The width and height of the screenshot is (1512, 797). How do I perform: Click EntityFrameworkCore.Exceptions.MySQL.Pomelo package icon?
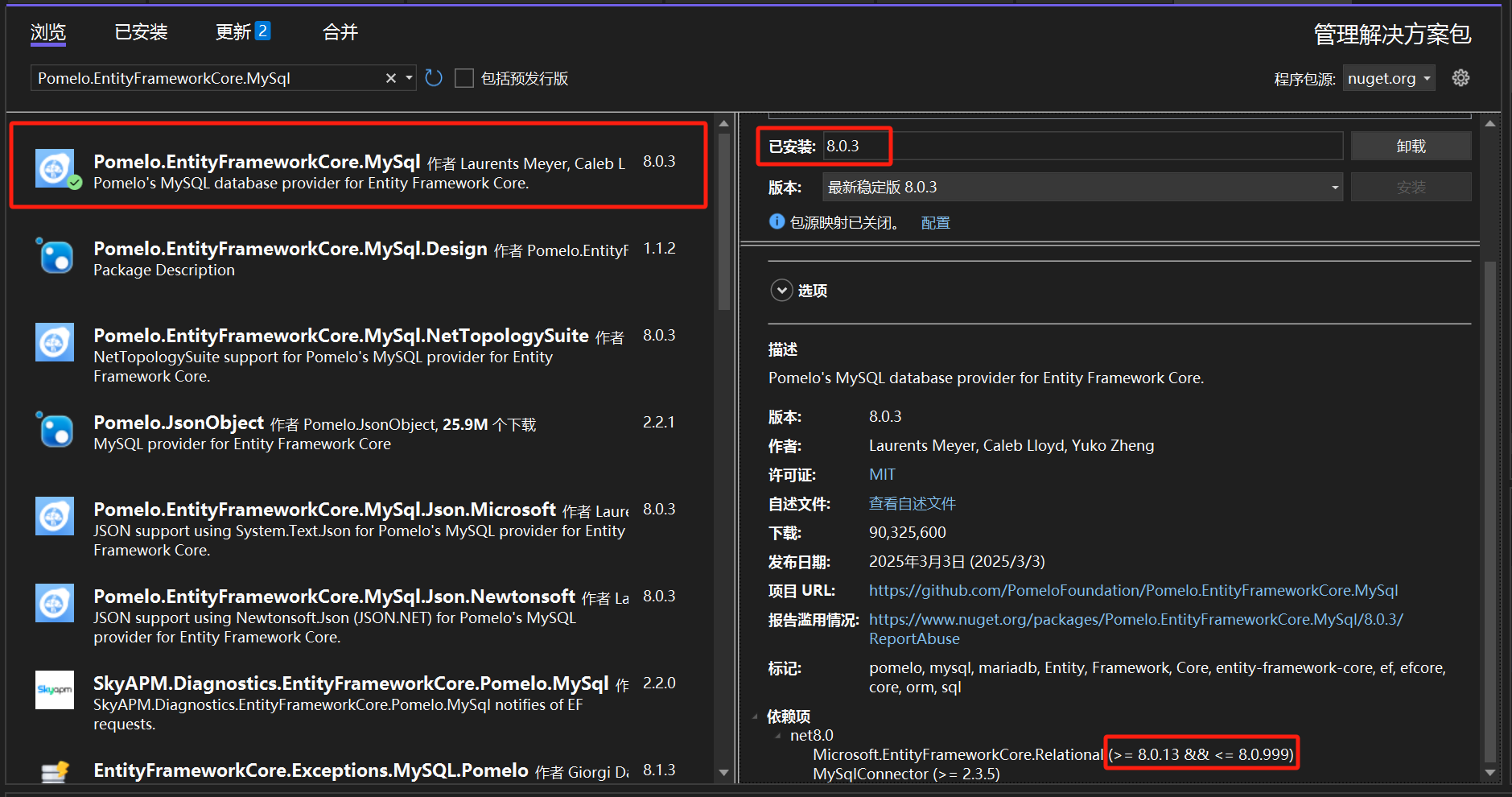(55, 772)
